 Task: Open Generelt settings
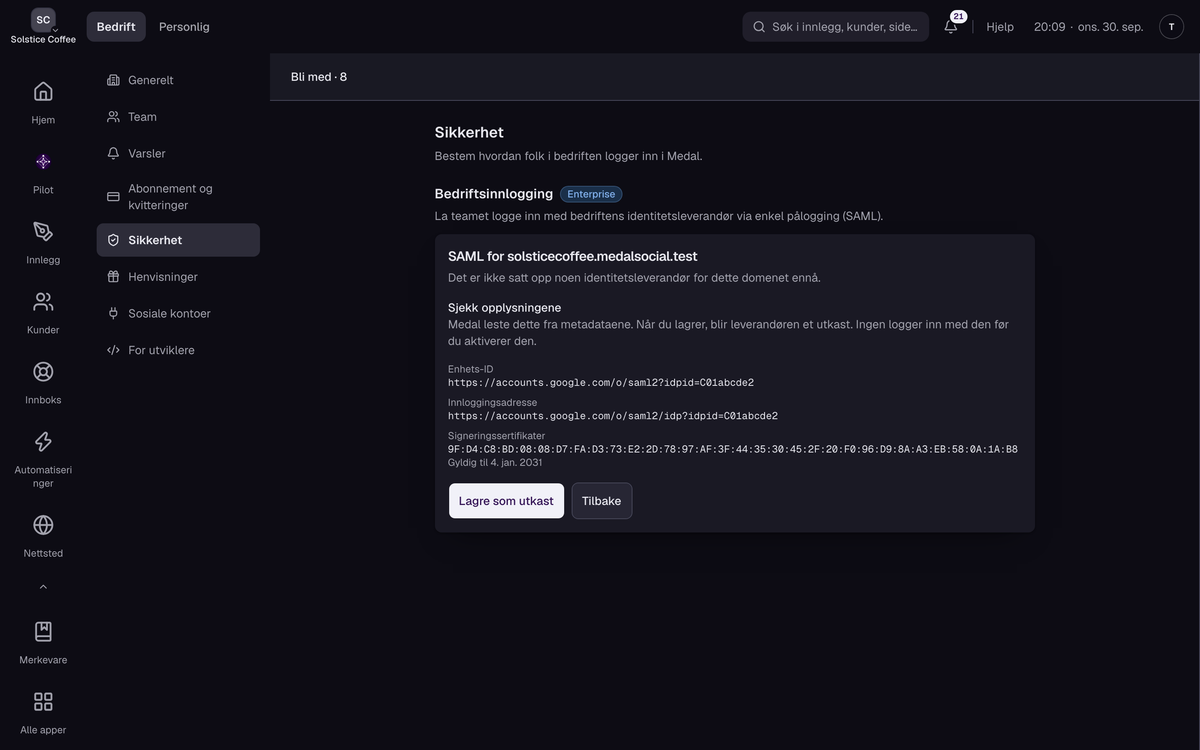[178, 80]
